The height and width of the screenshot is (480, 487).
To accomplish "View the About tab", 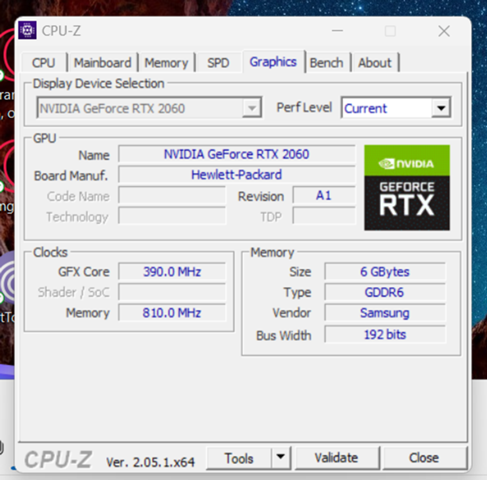I will tap(375, 63).
